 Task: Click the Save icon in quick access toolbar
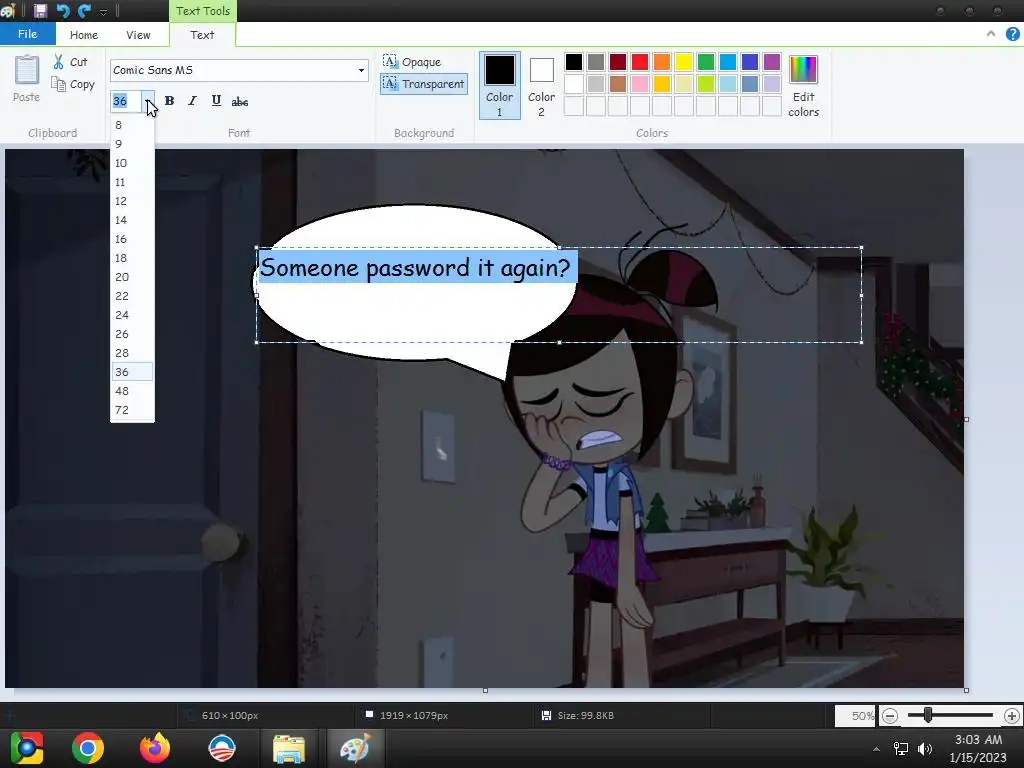click(40, 10)
